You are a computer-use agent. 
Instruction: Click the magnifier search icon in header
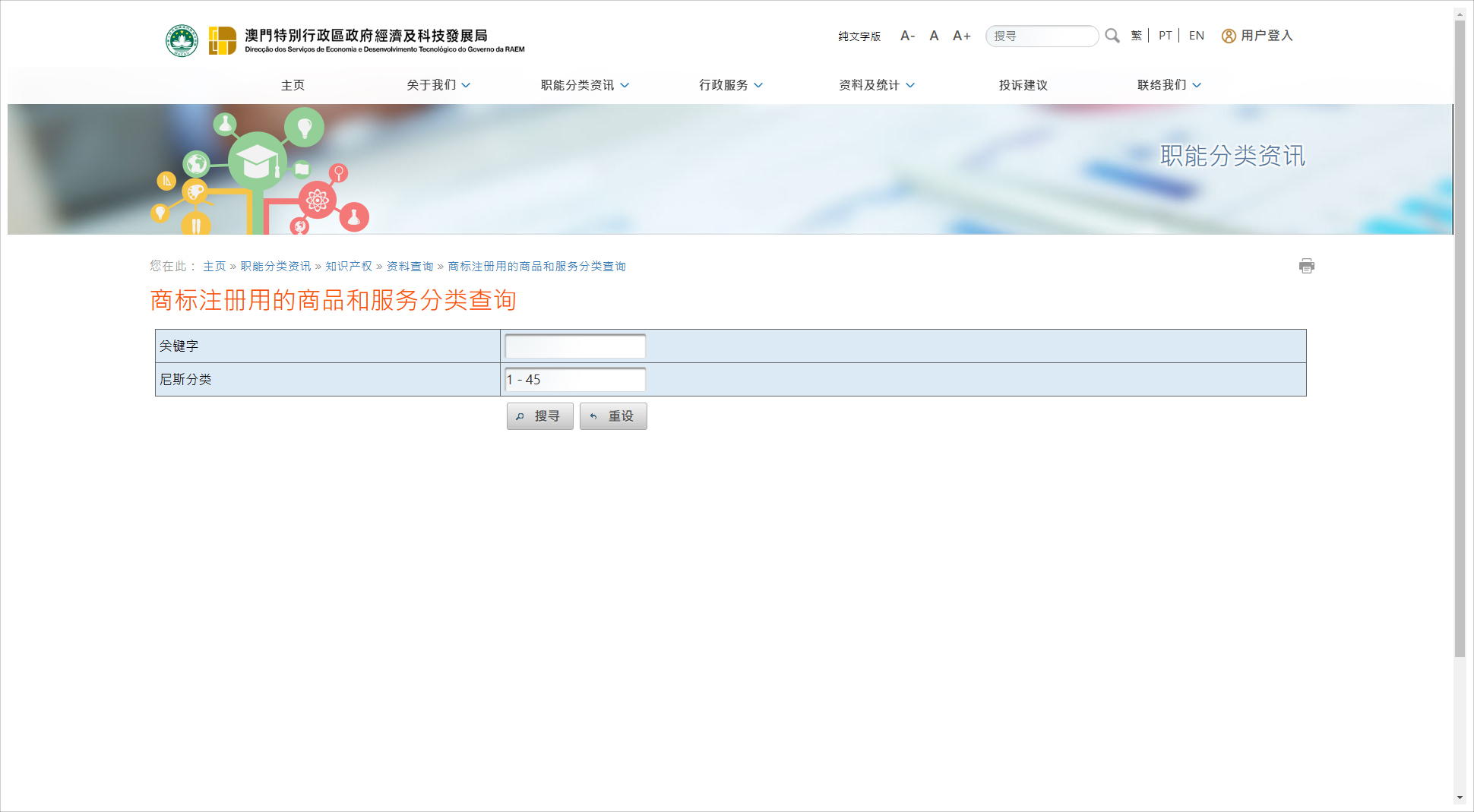pyautogui.click(x=1112, y=36)
